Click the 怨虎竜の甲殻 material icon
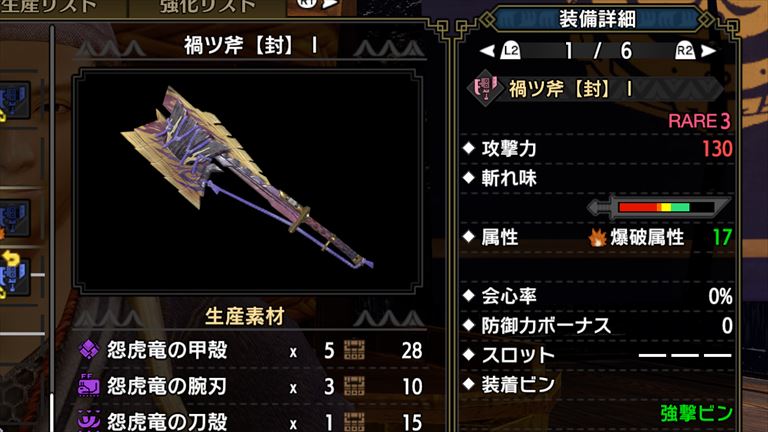This screenshot has width=768, height=432. 89,350
